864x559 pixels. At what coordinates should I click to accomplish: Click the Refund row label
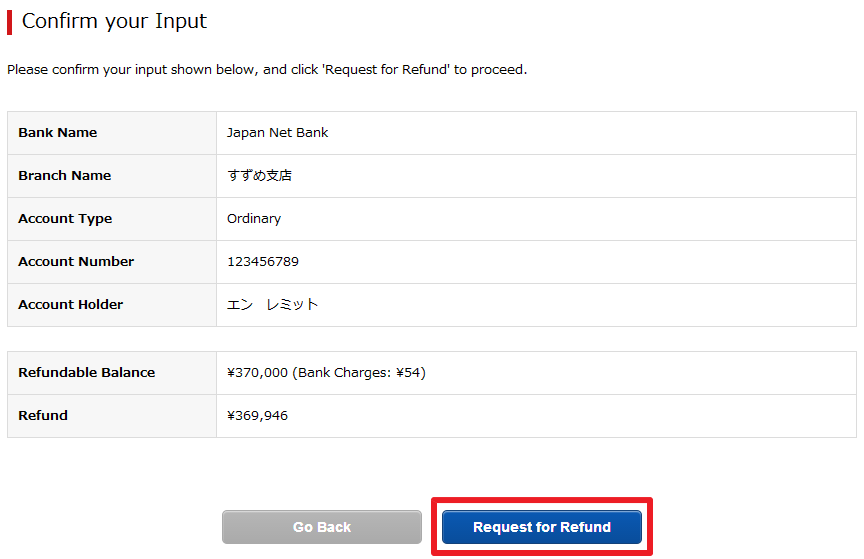pyautogui.click(x=43, y=416)
